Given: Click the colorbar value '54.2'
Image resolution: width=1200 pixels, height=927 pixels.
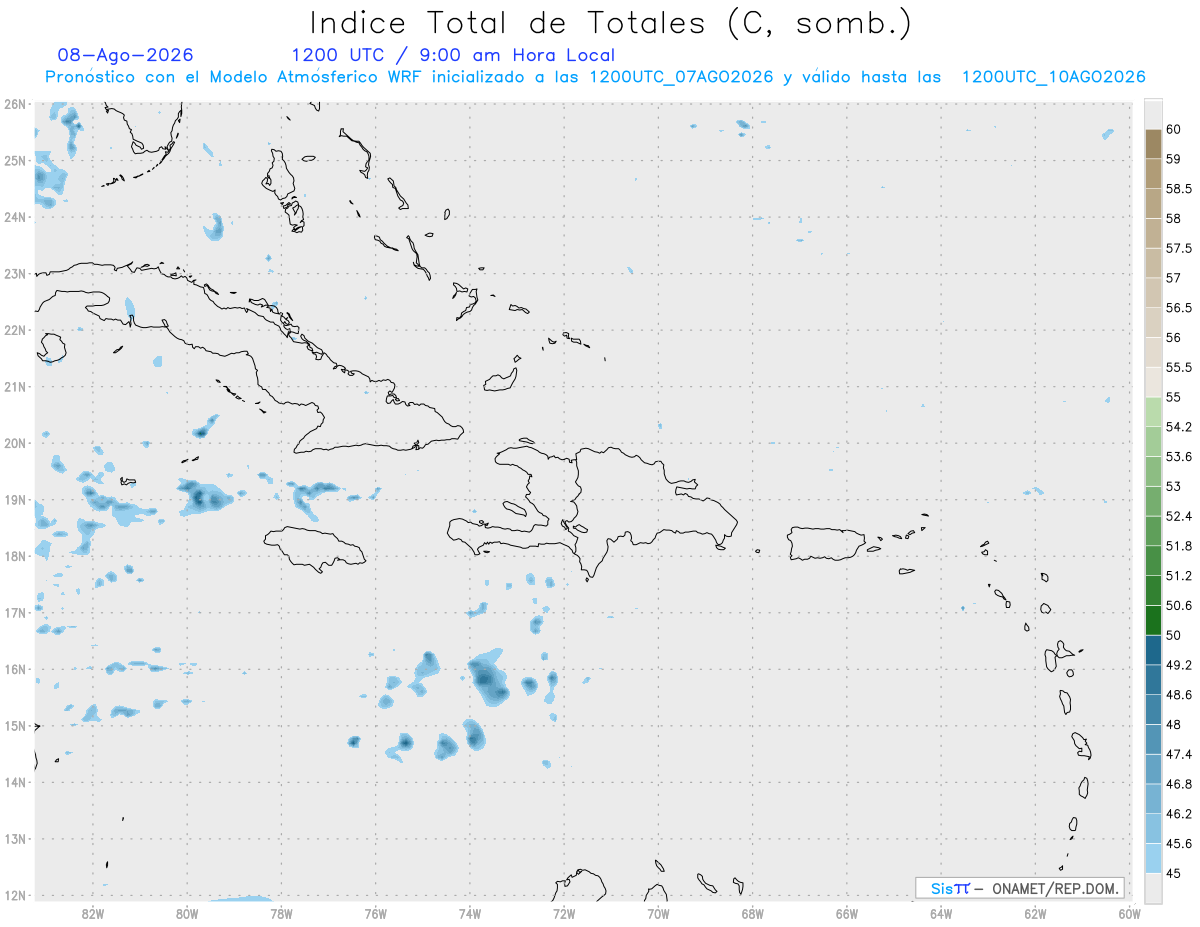Looking at the screenshot, I should click(1179, 427).
